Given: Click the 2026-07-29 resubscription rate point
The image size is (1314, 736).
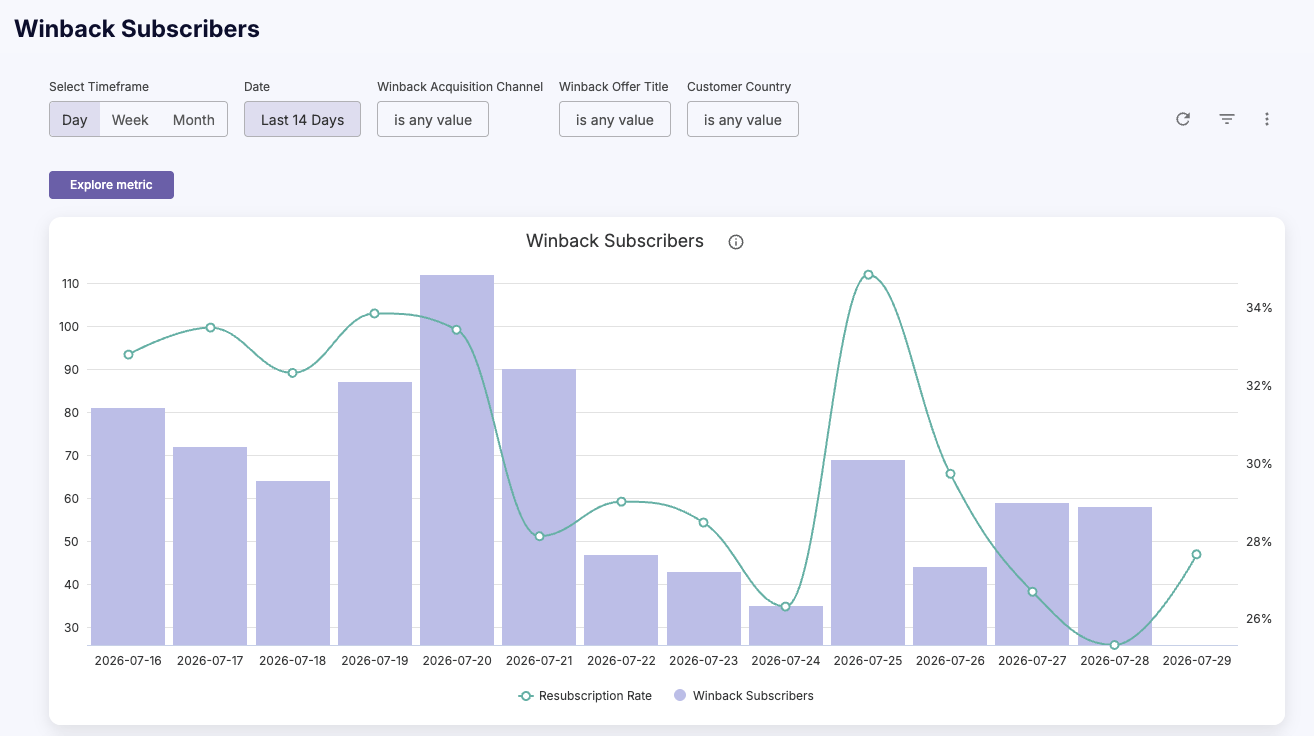Looking at the screenshot, I should tap(1196, 554).
